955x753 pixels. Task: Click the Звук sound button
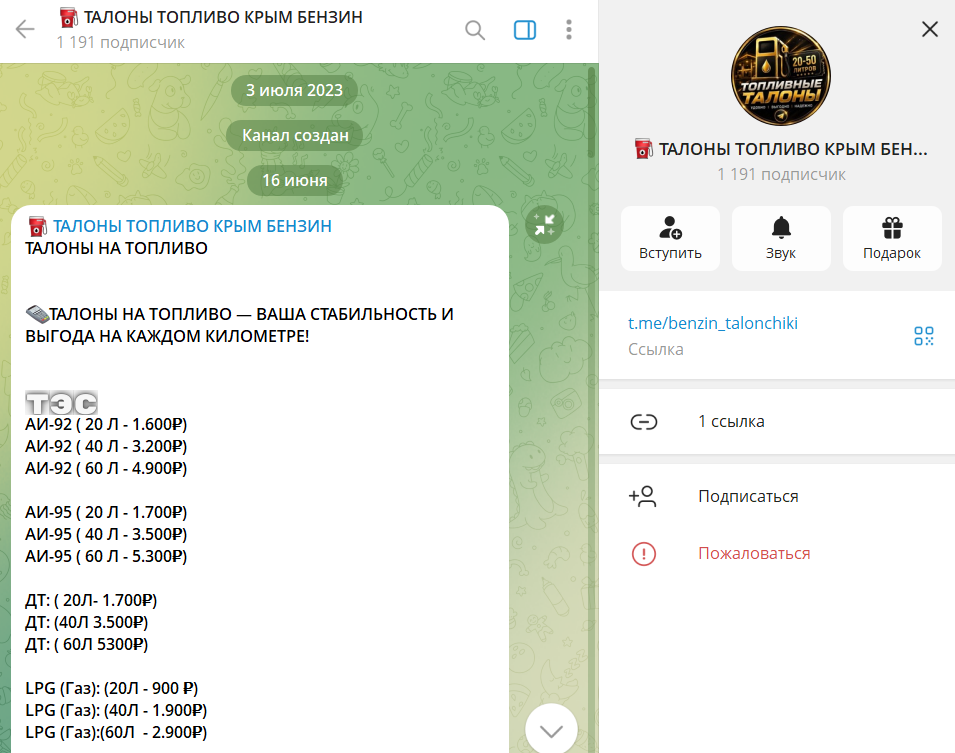[781, 238]
